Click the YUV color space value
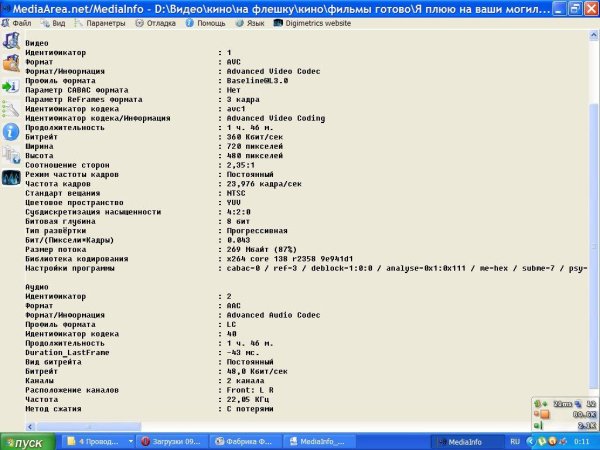 (233, 202)
